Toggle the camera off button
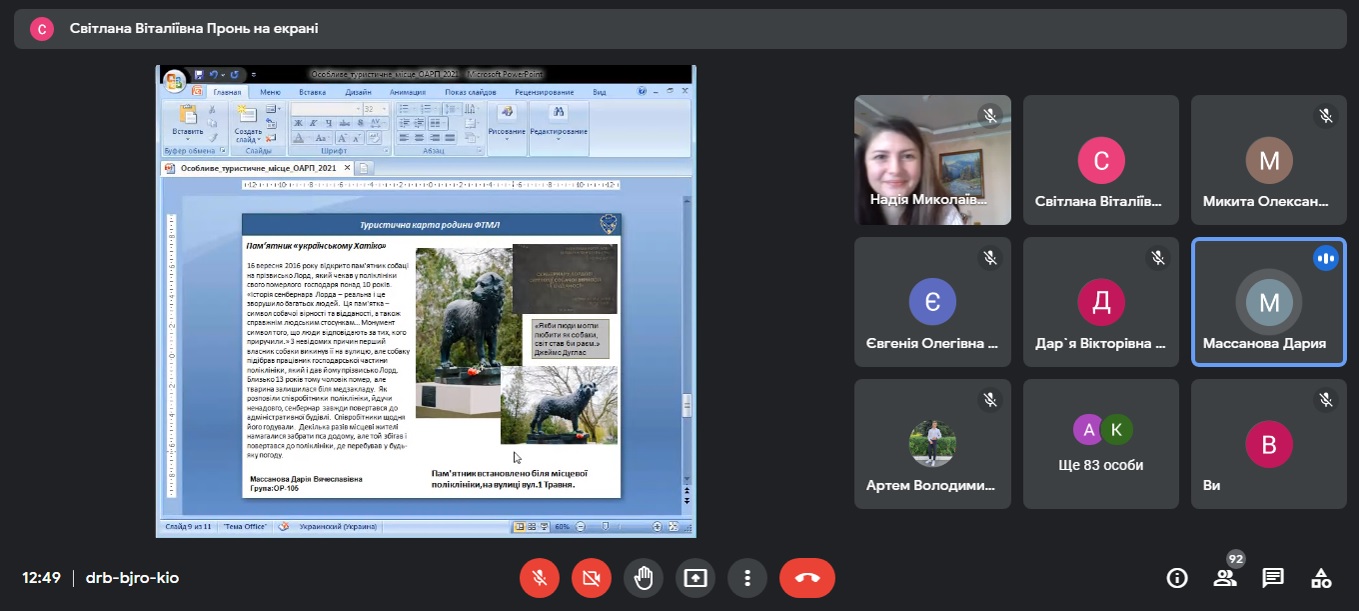 591,578
